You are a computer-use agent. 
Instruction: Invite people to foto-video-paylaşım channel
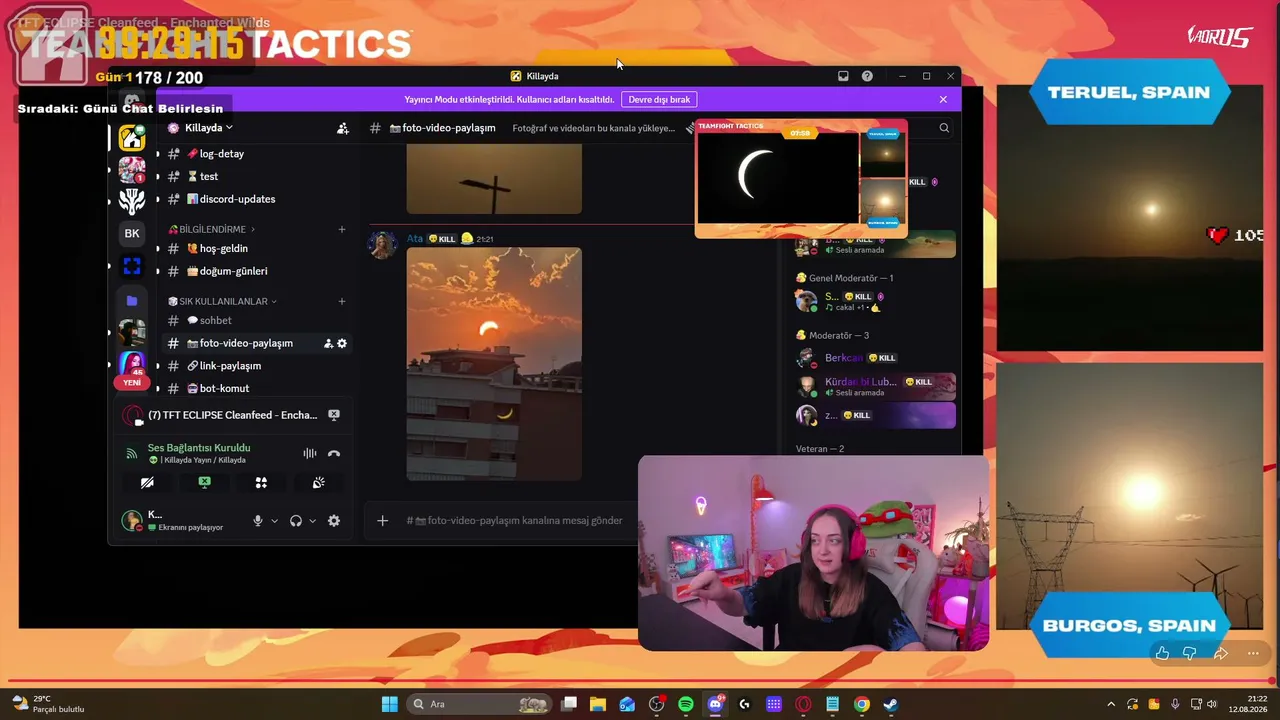[x=328, y=343]
